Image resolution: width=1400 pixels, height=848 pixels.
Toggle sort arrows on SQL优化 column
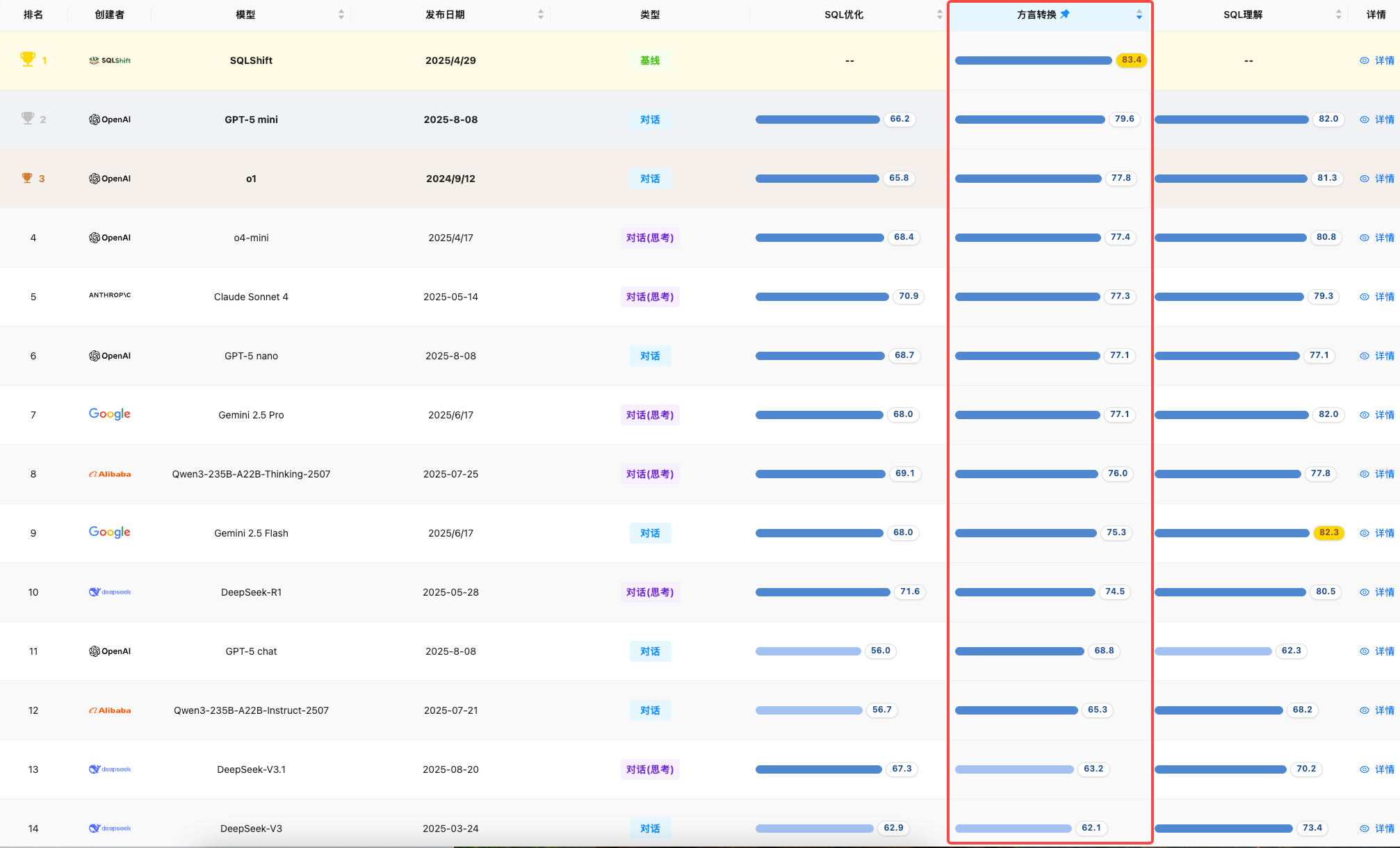(x=940, y=15)
